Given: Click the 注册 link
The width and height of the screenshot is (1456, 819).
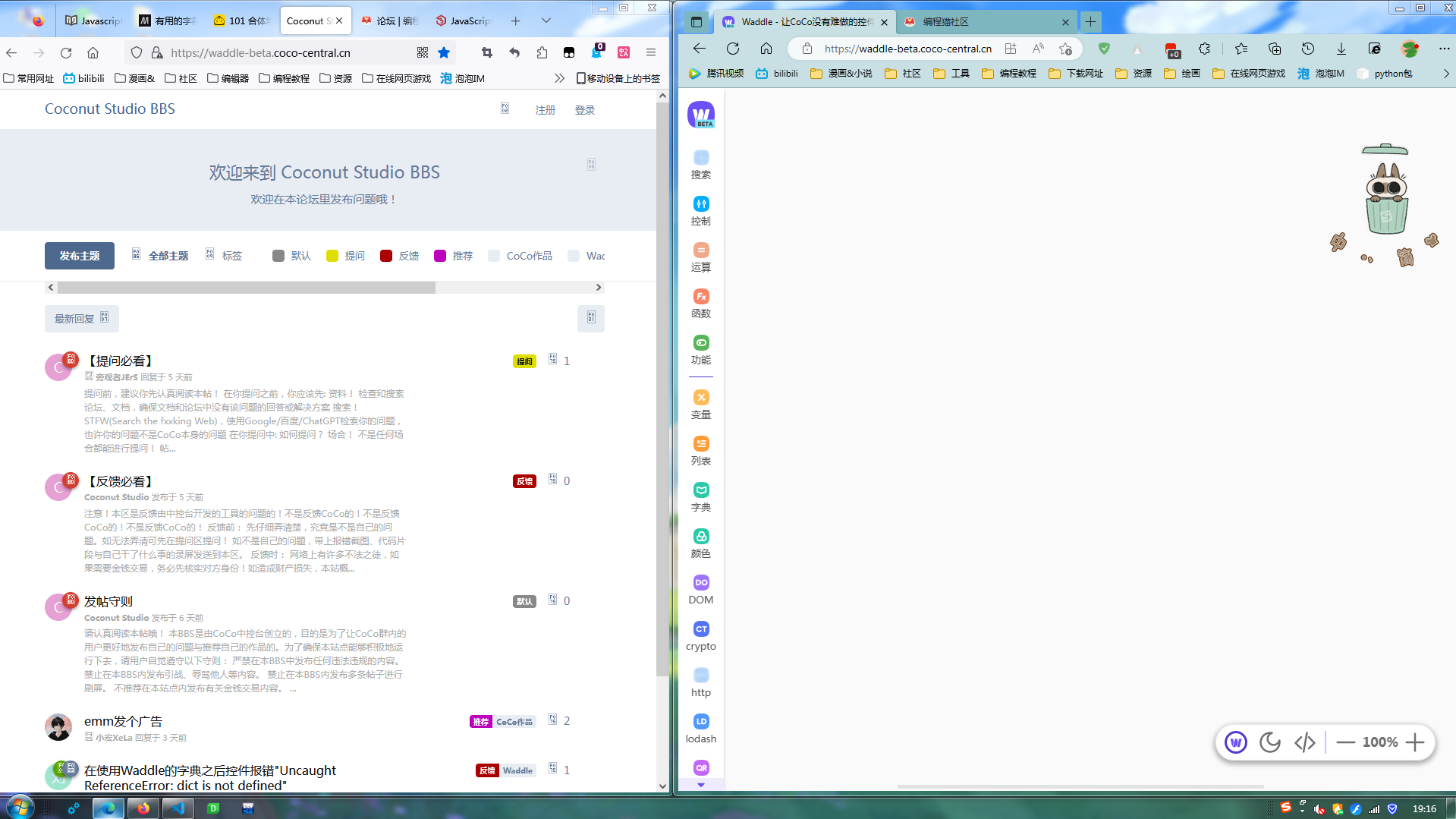Looking at the screenshot, I should click(546, 110).
